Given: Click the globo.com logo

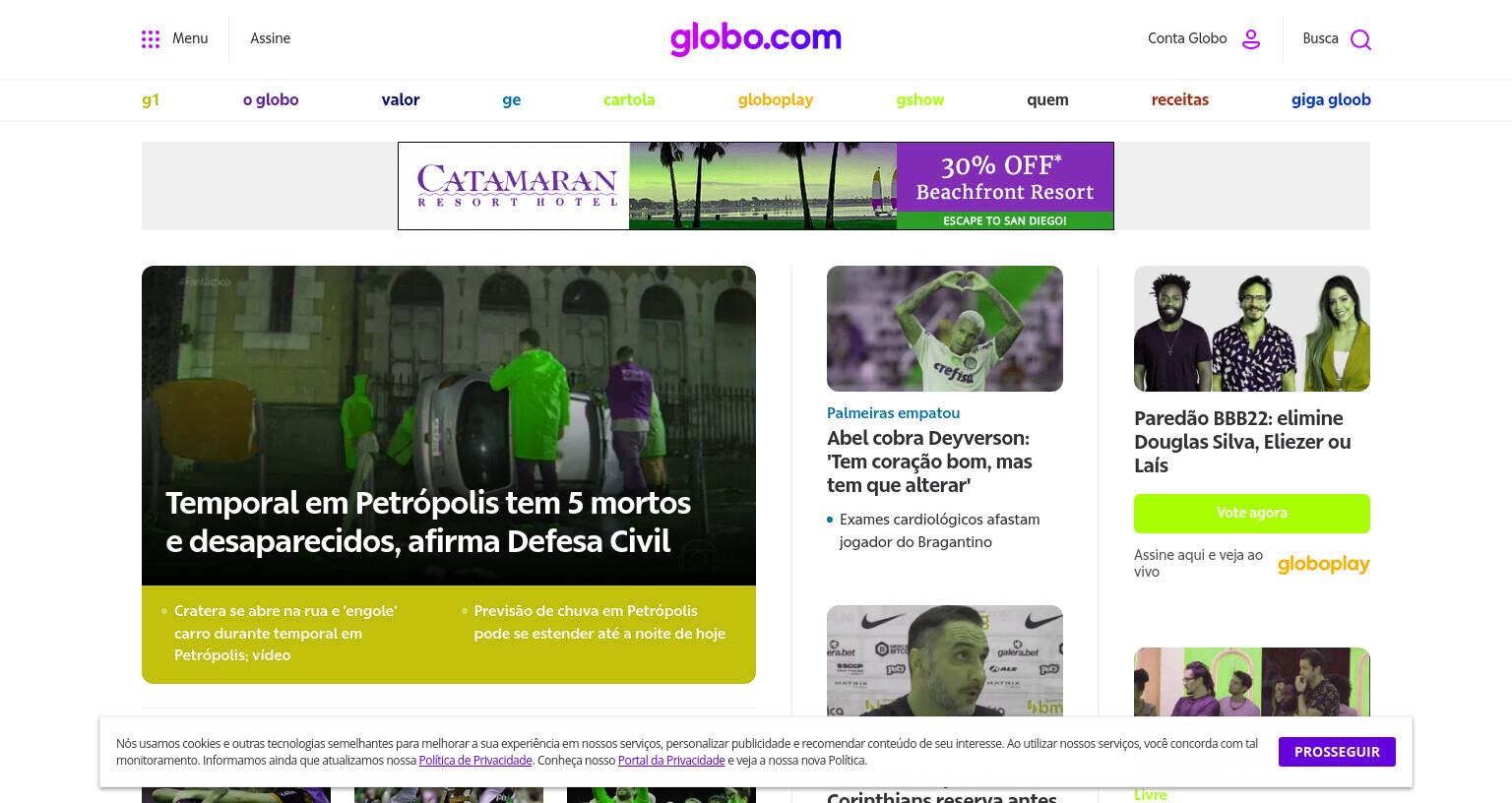Looking at the screenshot, I should click(x=756, y=38).
